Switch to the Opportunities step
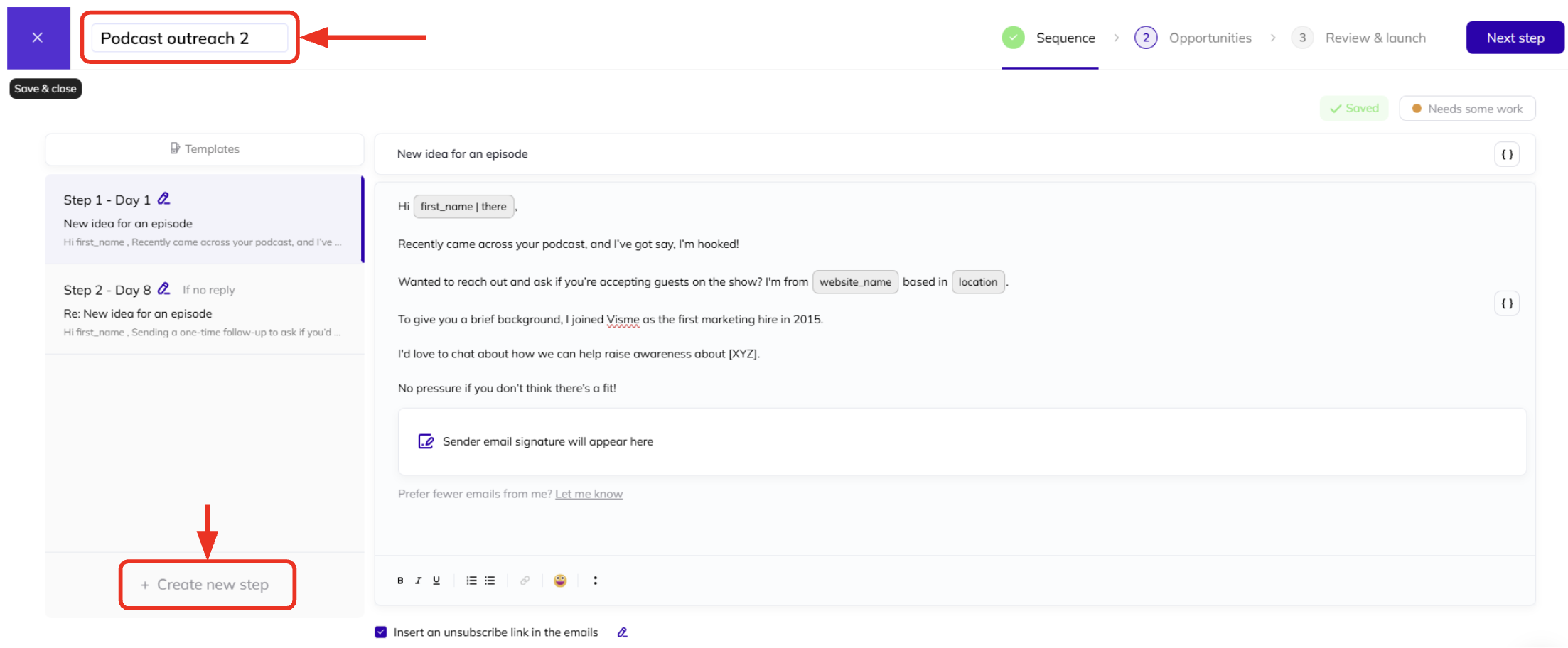The height and width of the screenshot is (648, 1568). click(x=1210, y=37)
